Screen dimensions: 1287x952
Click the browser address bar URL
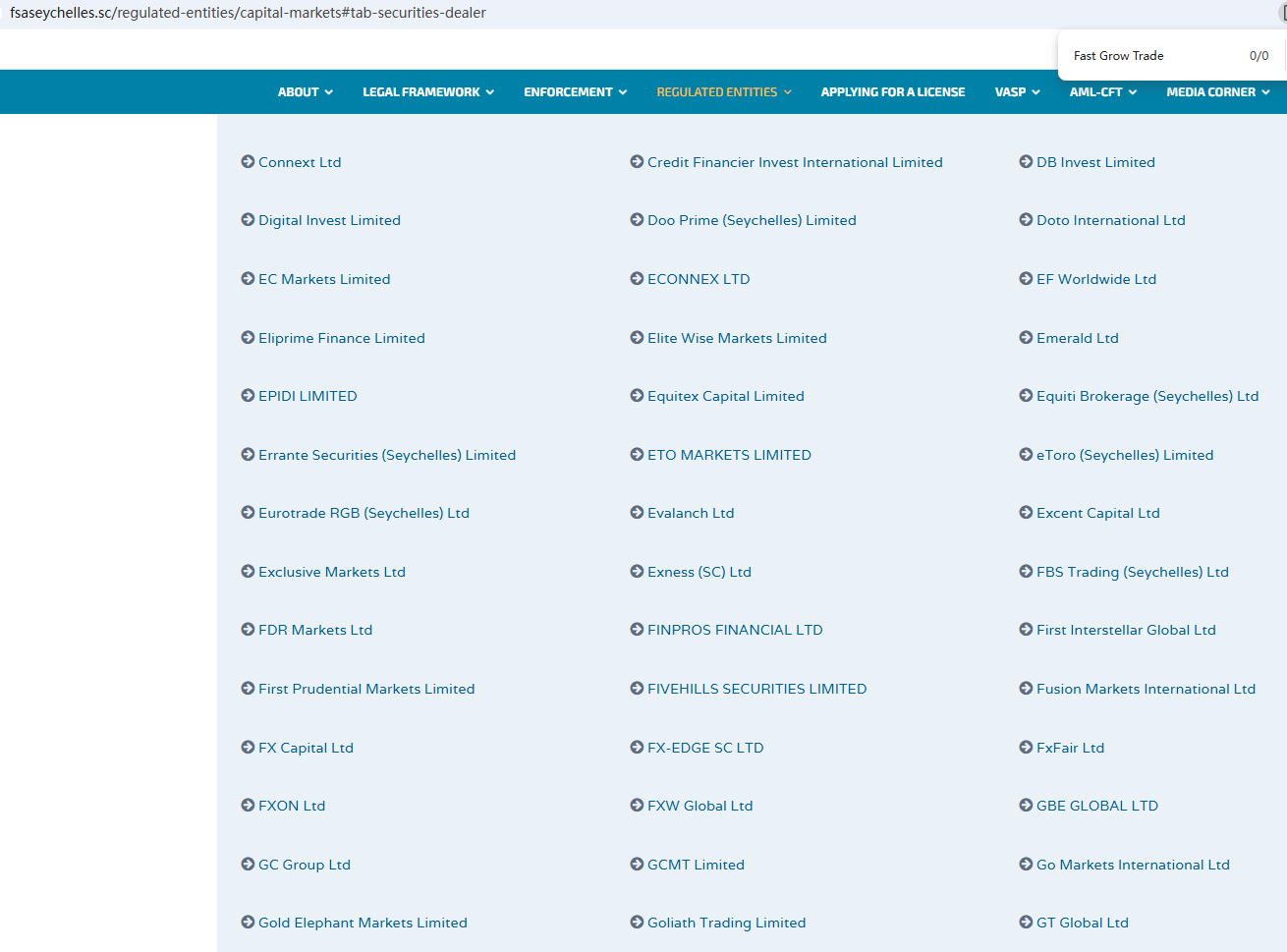point(248,13)
